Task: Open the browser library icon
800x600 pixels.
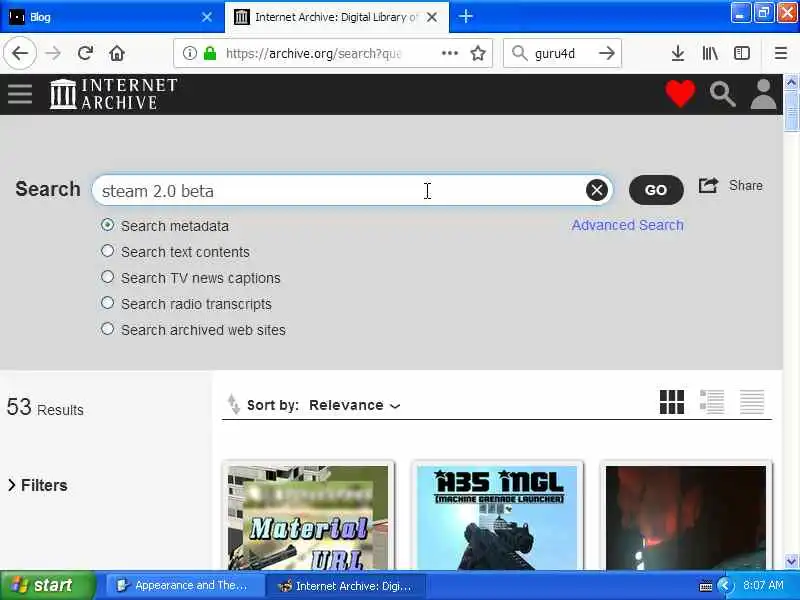Action: (710, 53)
